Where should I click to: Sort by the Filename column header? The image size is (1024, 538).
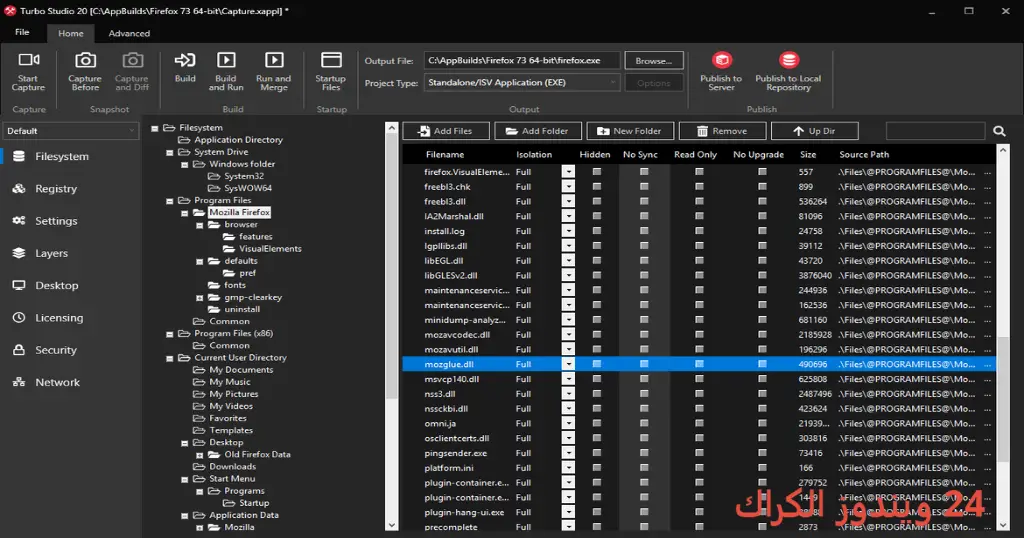(x=445, y=155)
